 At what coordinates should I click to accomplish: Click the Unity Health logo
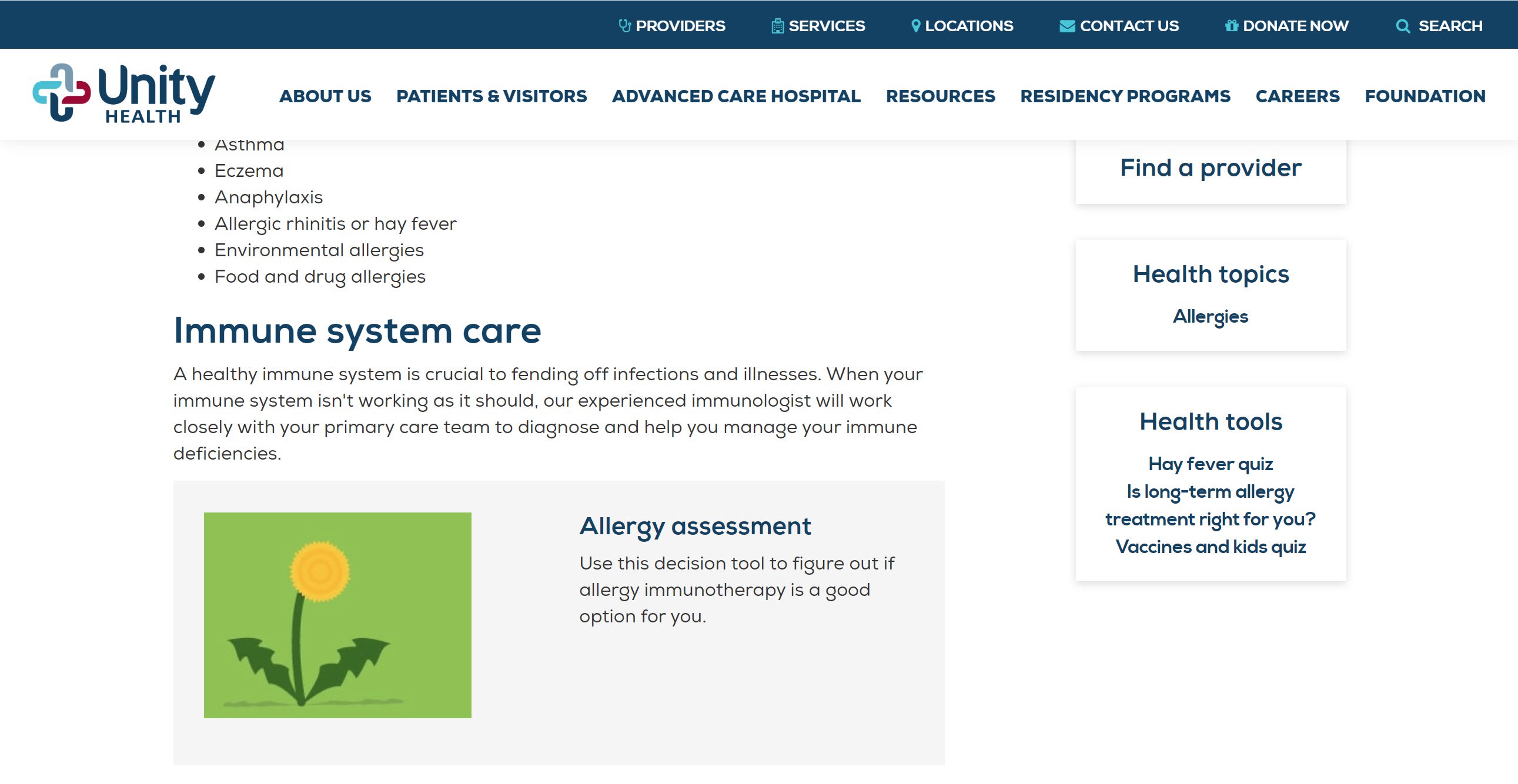123,93
